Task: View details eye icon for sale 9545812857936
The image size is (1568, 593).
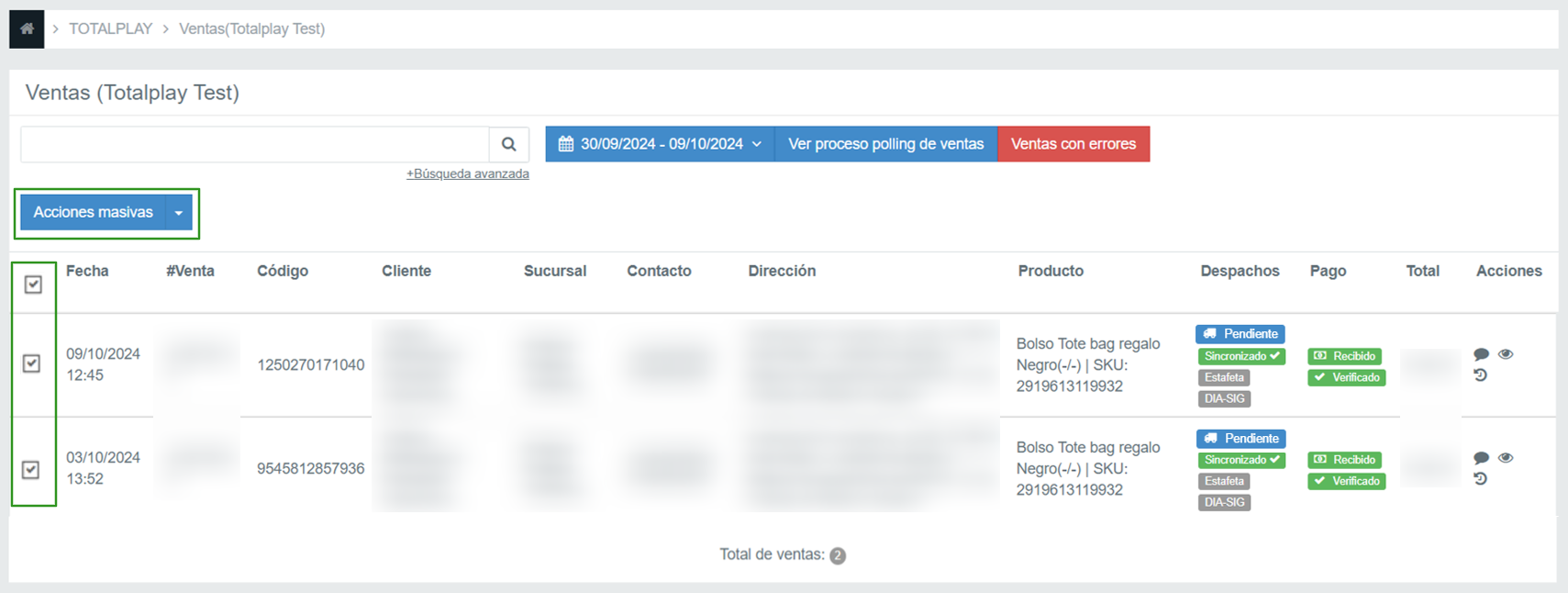Action: (1506, 458)
